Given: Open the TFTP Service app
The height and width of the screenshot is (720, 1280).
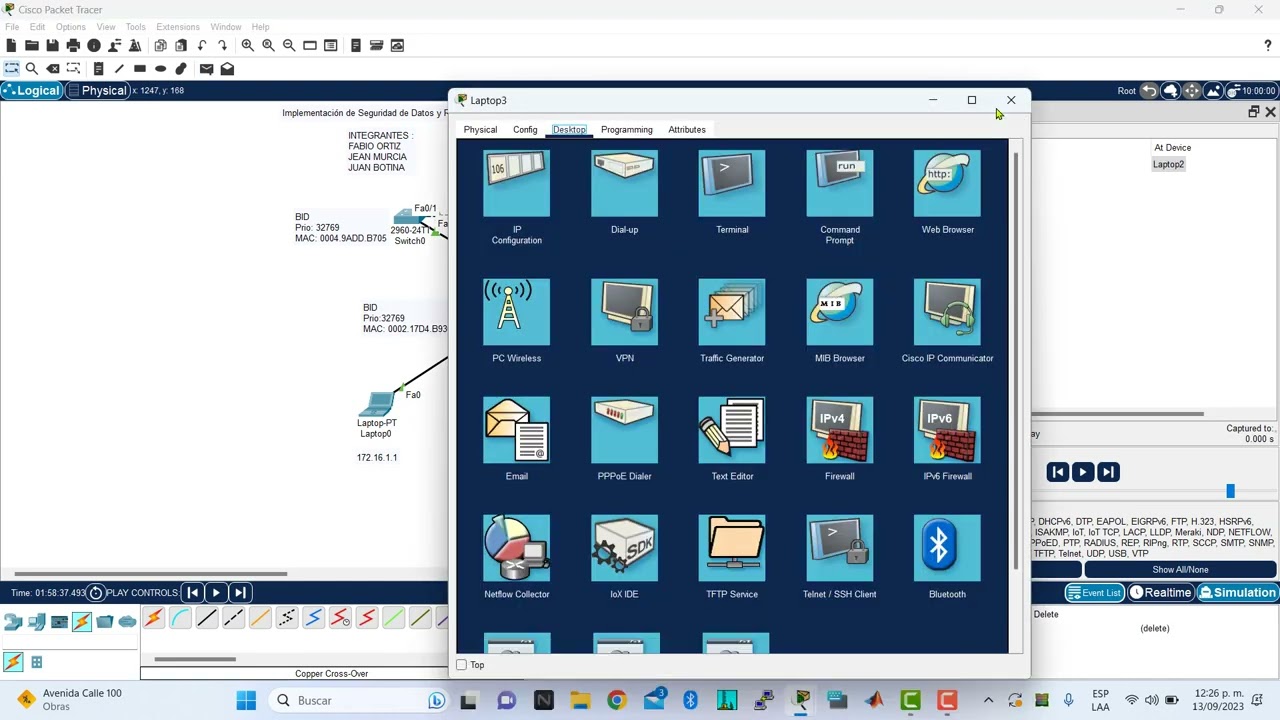Looking at the screenshot, I should 732,548.
